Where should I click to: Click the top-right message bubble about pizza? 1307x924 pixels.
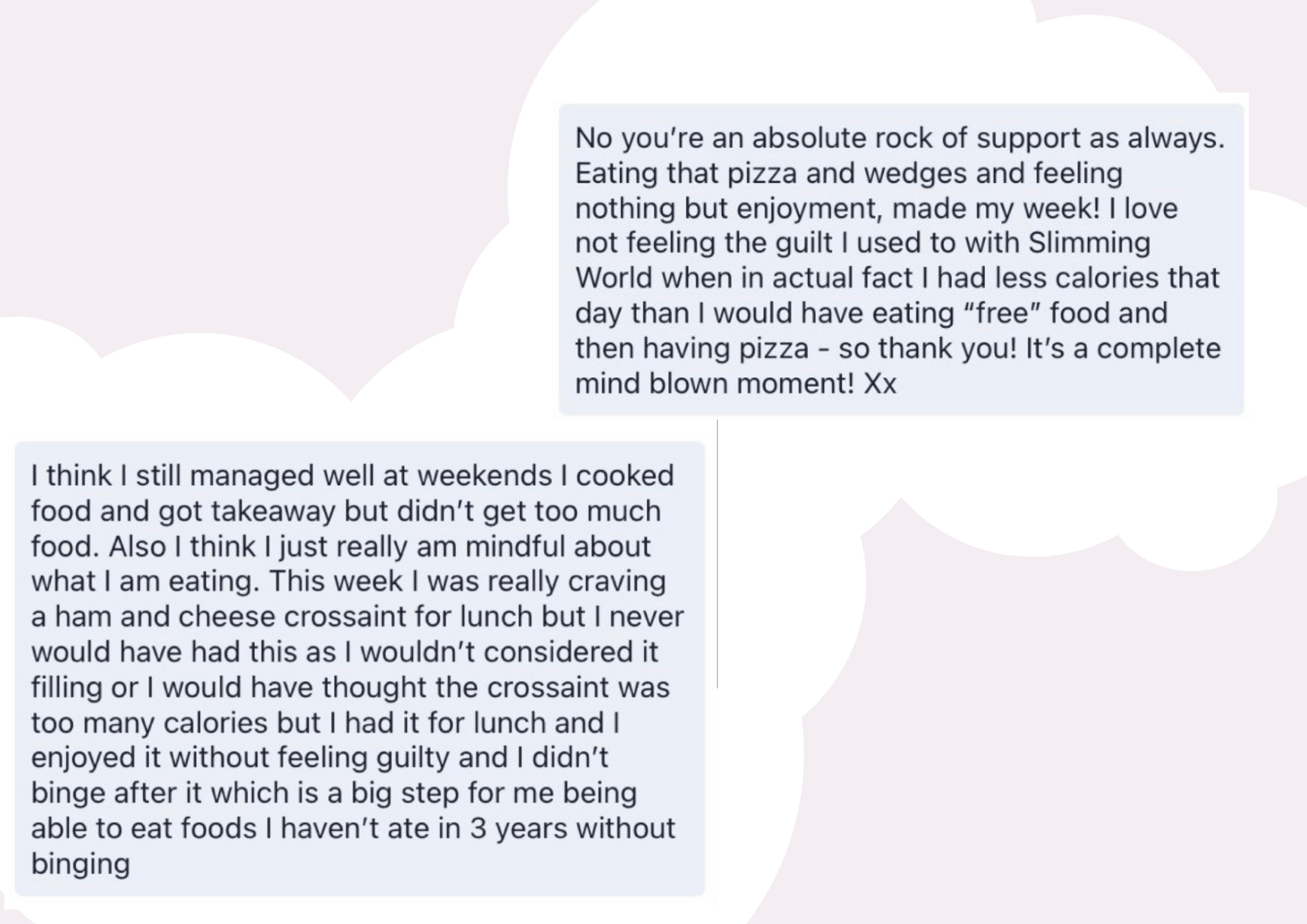click(901, 260)
